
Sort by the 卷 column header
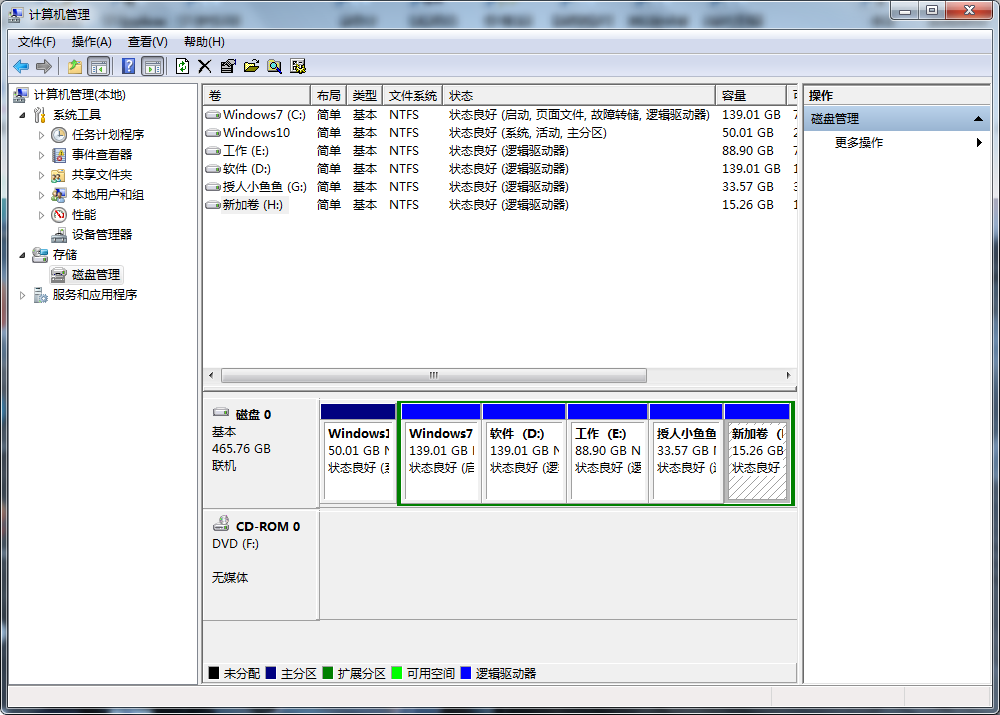tap(256, 96)
